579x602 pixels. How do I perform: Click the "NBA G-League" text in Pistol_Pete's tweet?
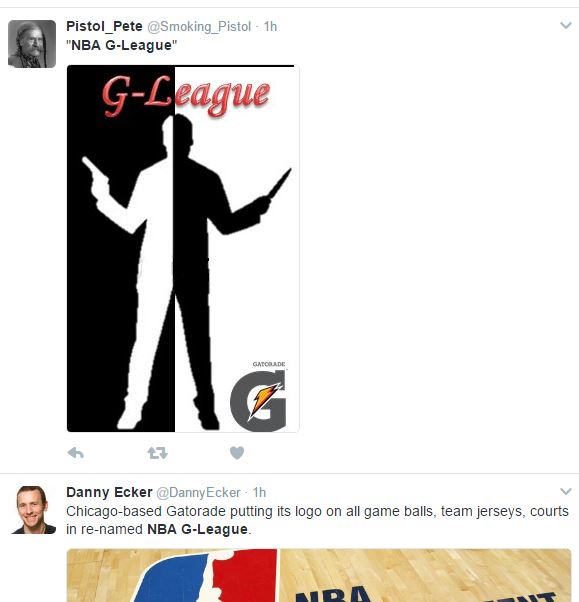pyautogui.click(x=122, y=45)
